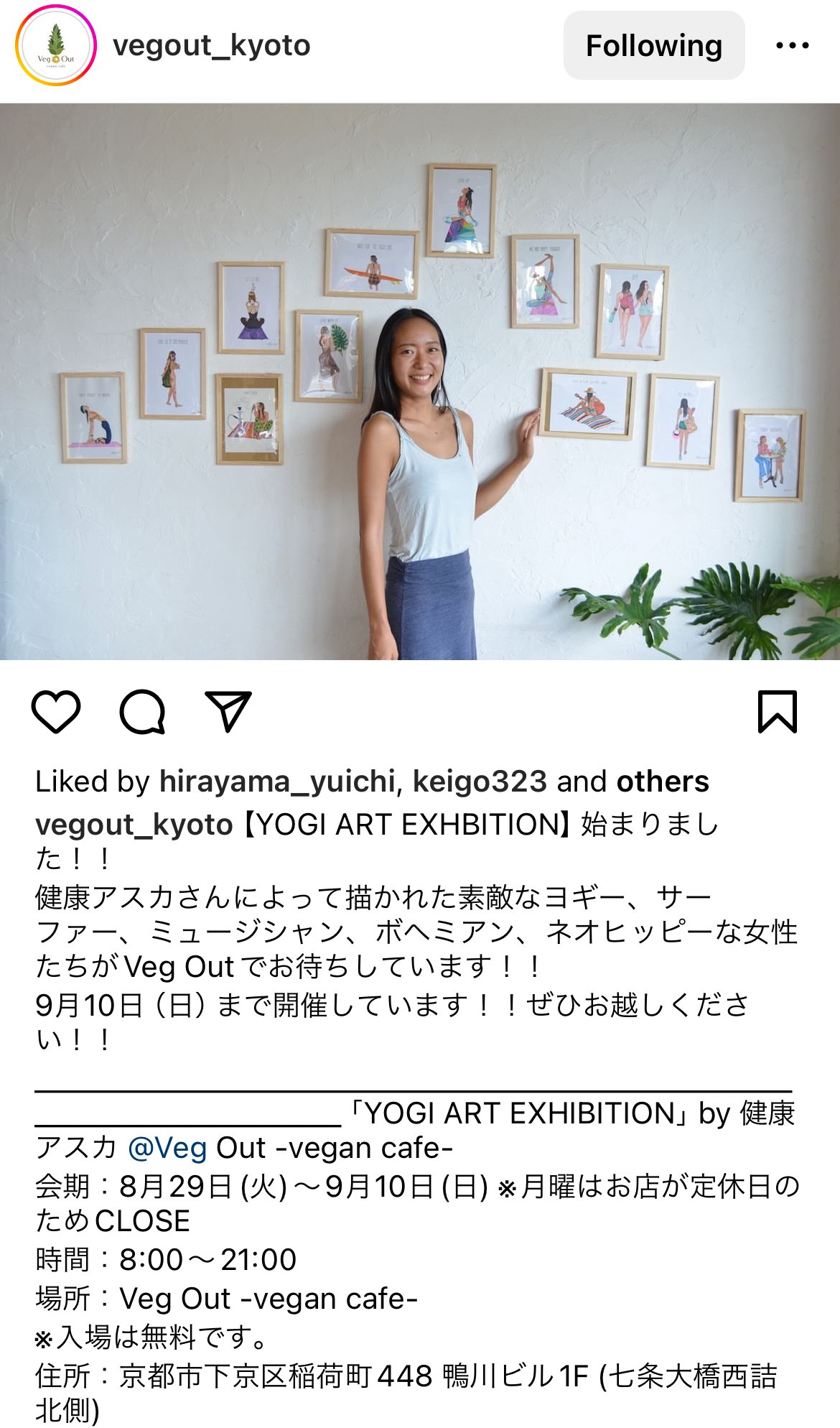Open keigo323's profile from the likes
This screenshot has height=1428, width=840.
point(480,782)
